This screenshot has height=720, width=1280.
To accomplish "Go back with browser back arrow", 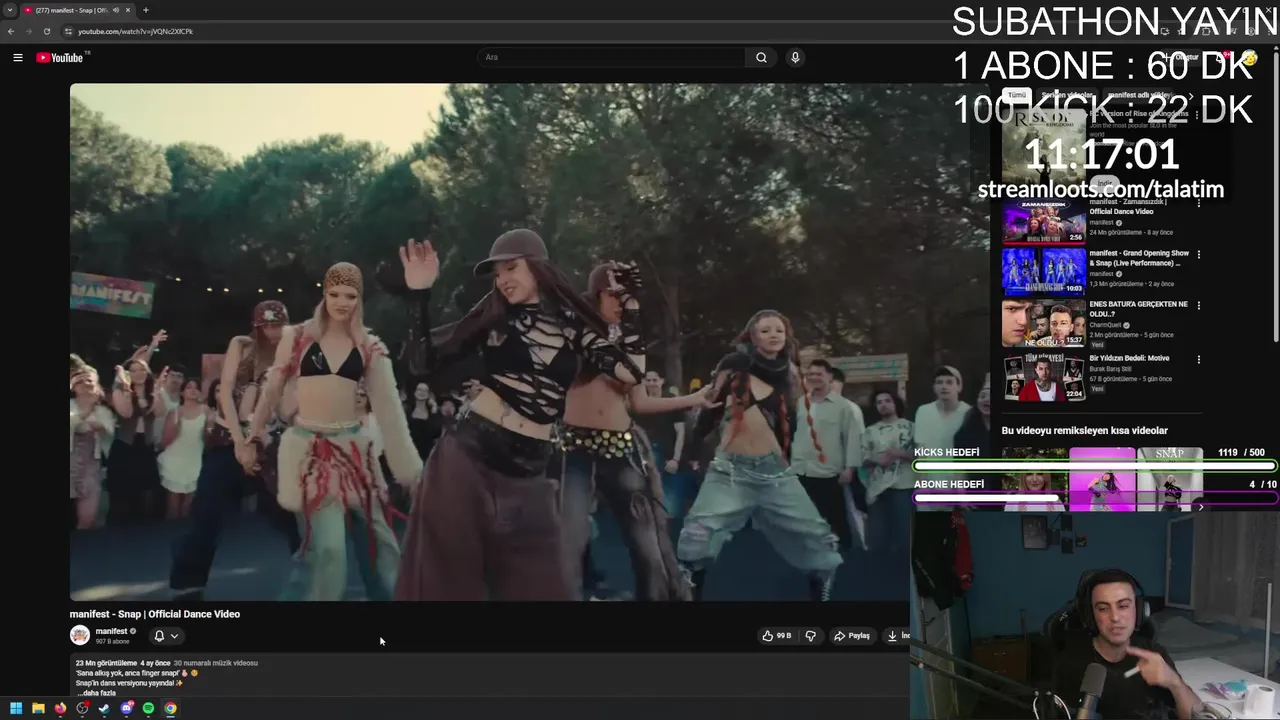I will pyautogui.click(x=11, y=31).
